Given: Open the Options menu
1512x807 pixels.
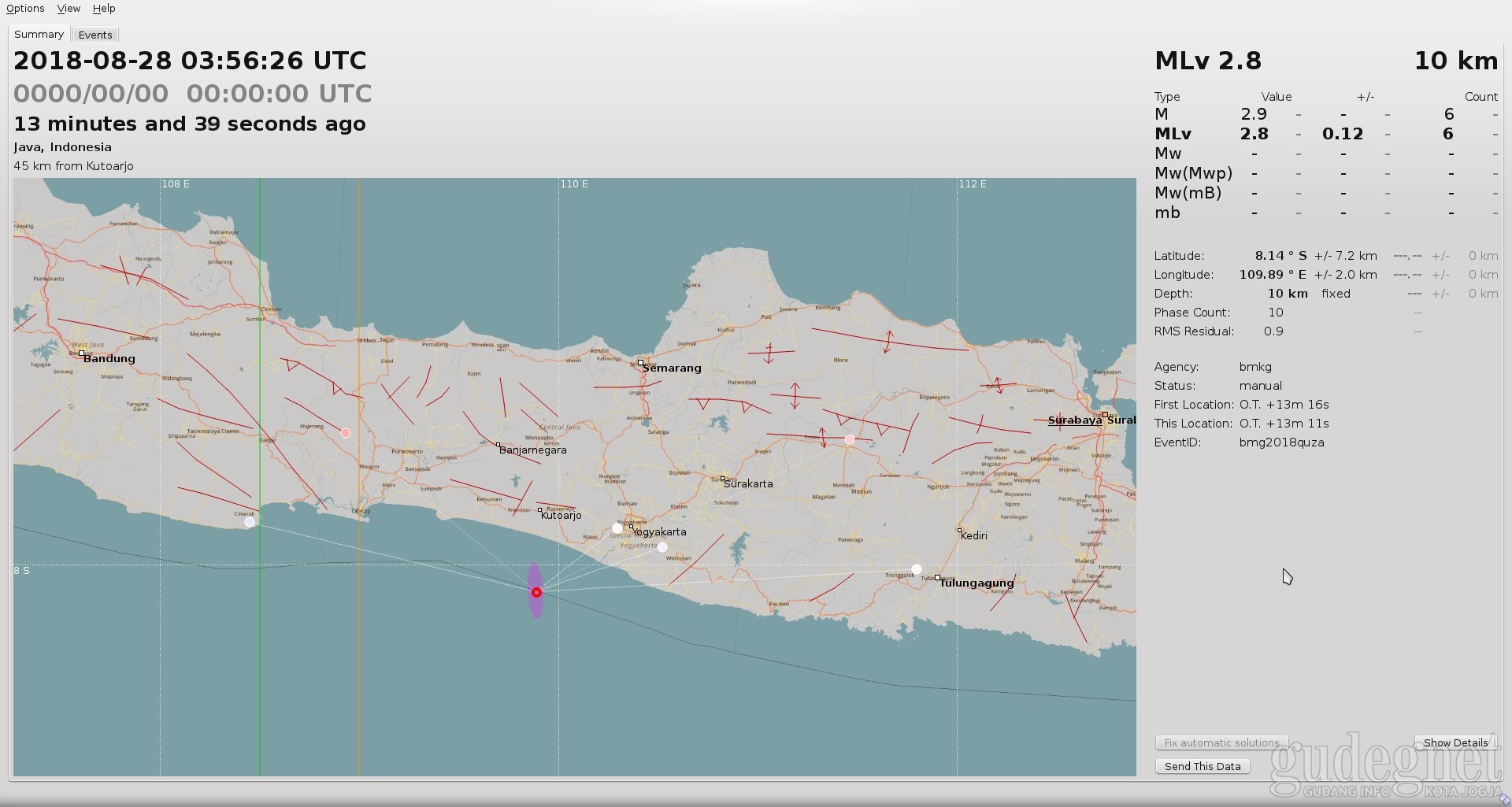Looking at the screenshot, I should 25,9.
